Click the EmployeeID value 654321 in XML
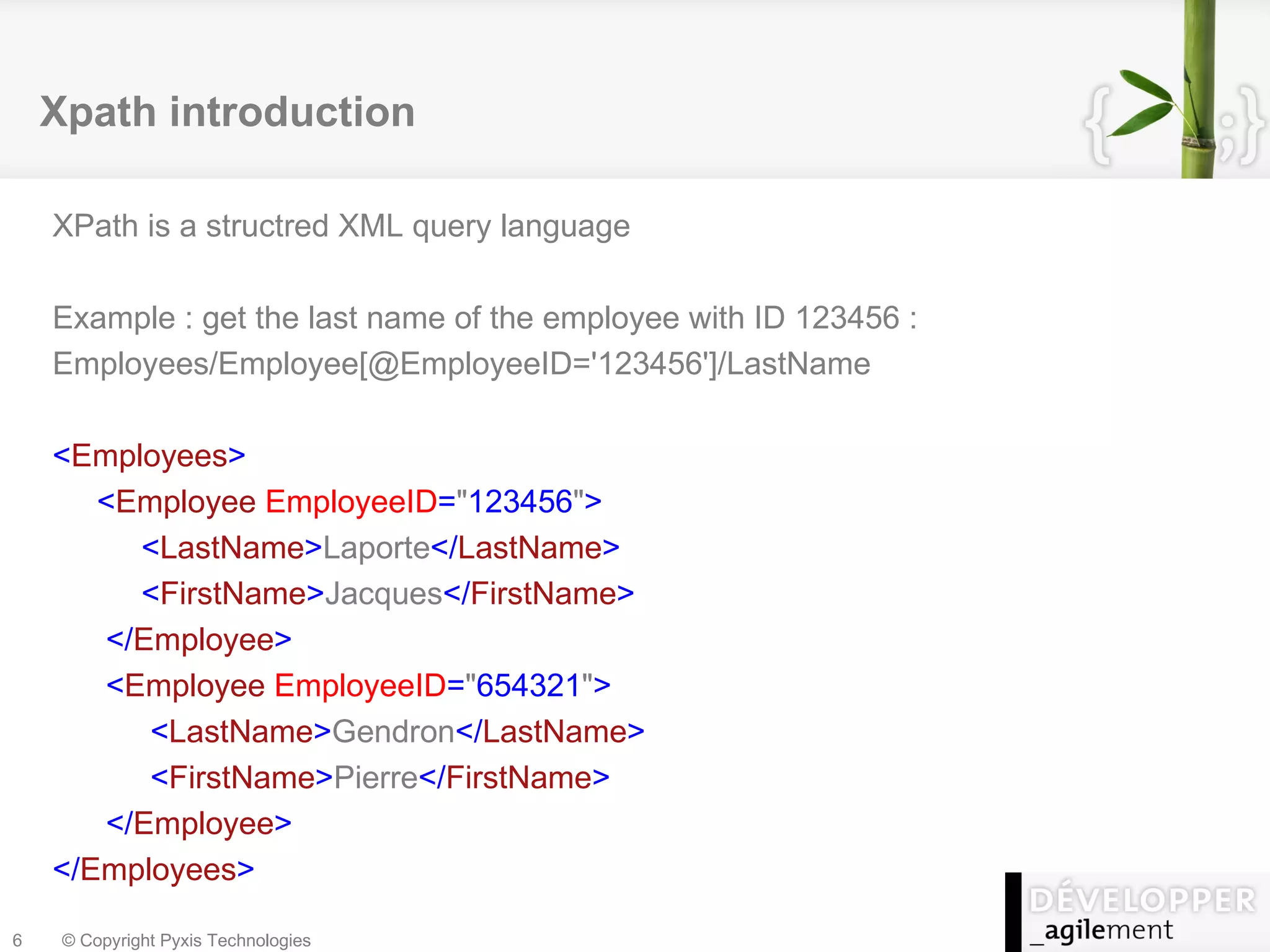1270x952 pixels. [528, 685]
